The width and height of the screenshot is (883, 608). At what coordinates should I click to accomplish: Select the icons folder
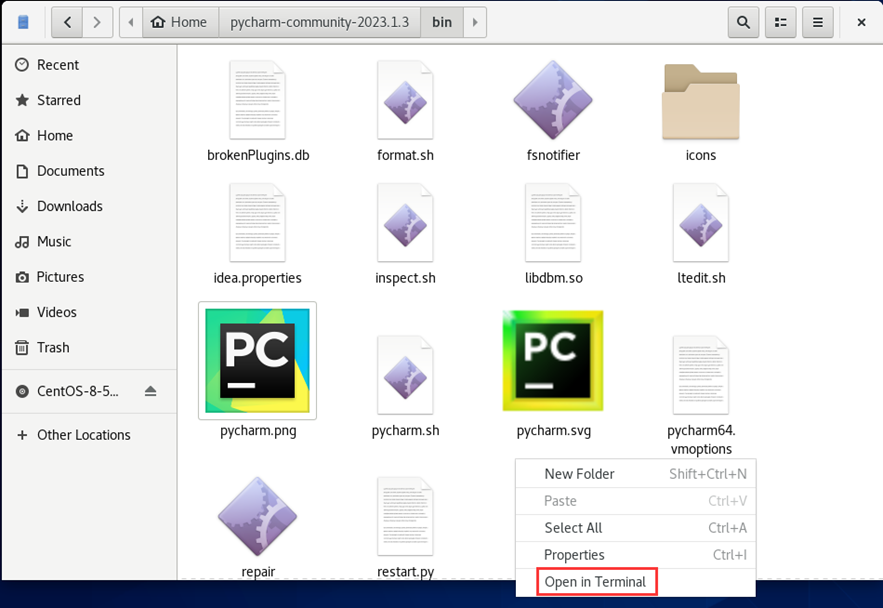[x=701, y=102]
